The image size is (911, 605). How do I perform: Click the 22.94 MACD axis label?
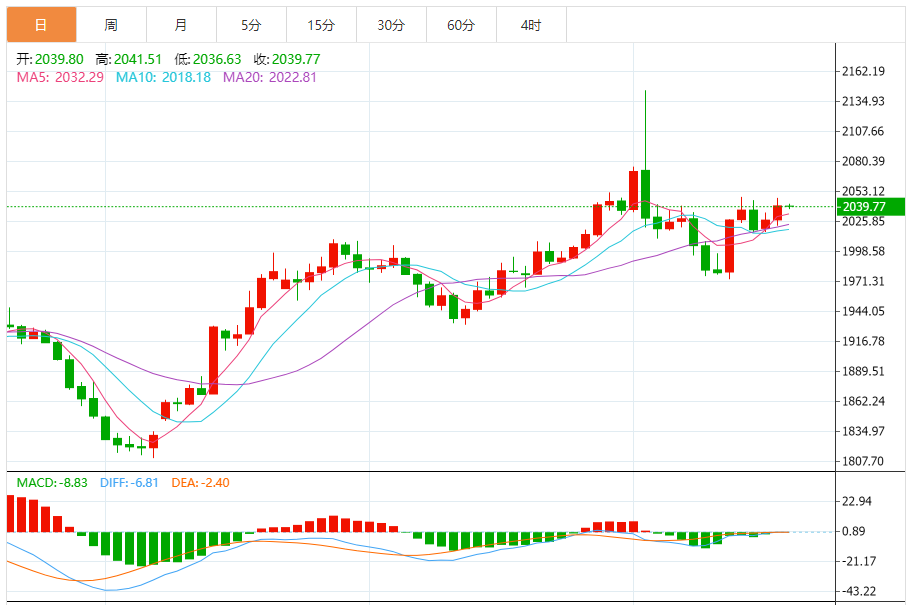(857, 502)
